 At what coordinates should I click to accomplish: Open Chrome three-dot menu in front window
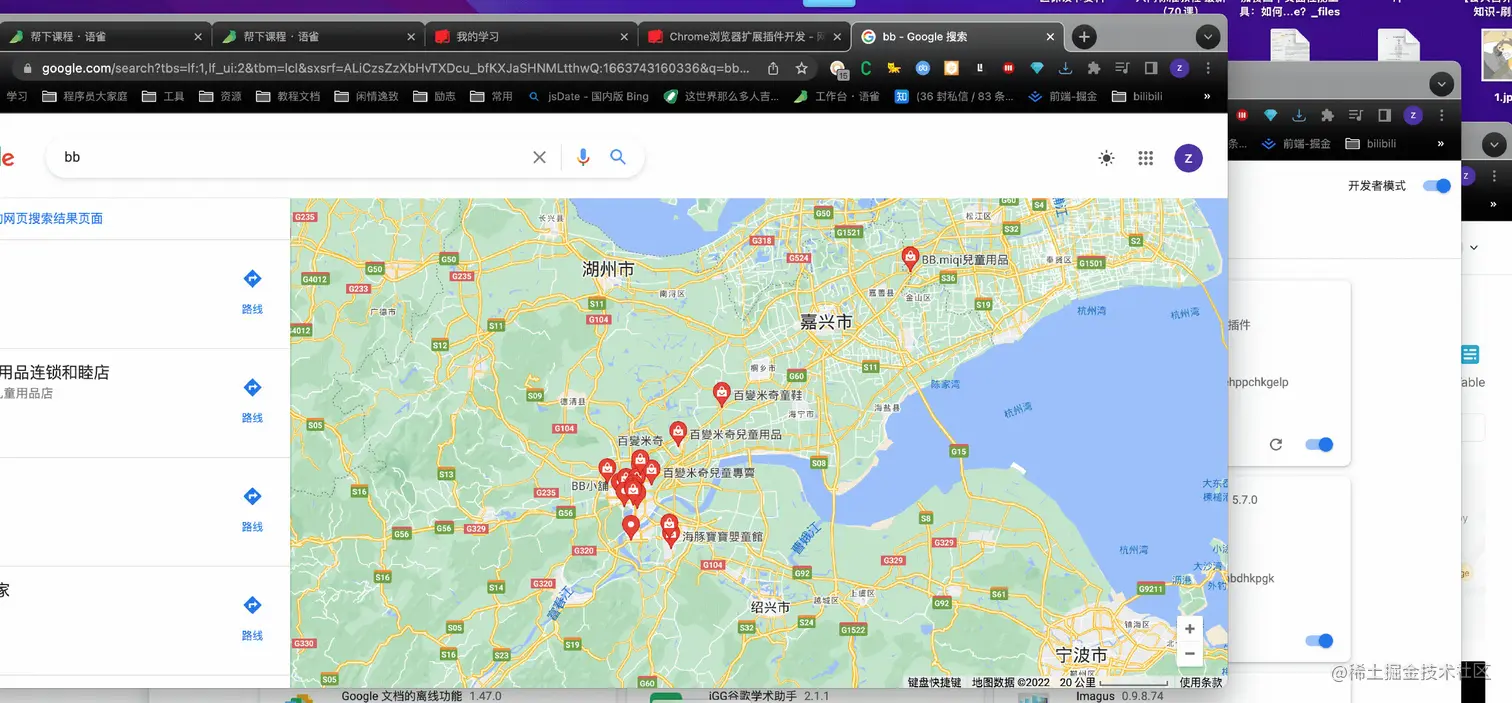click(1208, 68)
